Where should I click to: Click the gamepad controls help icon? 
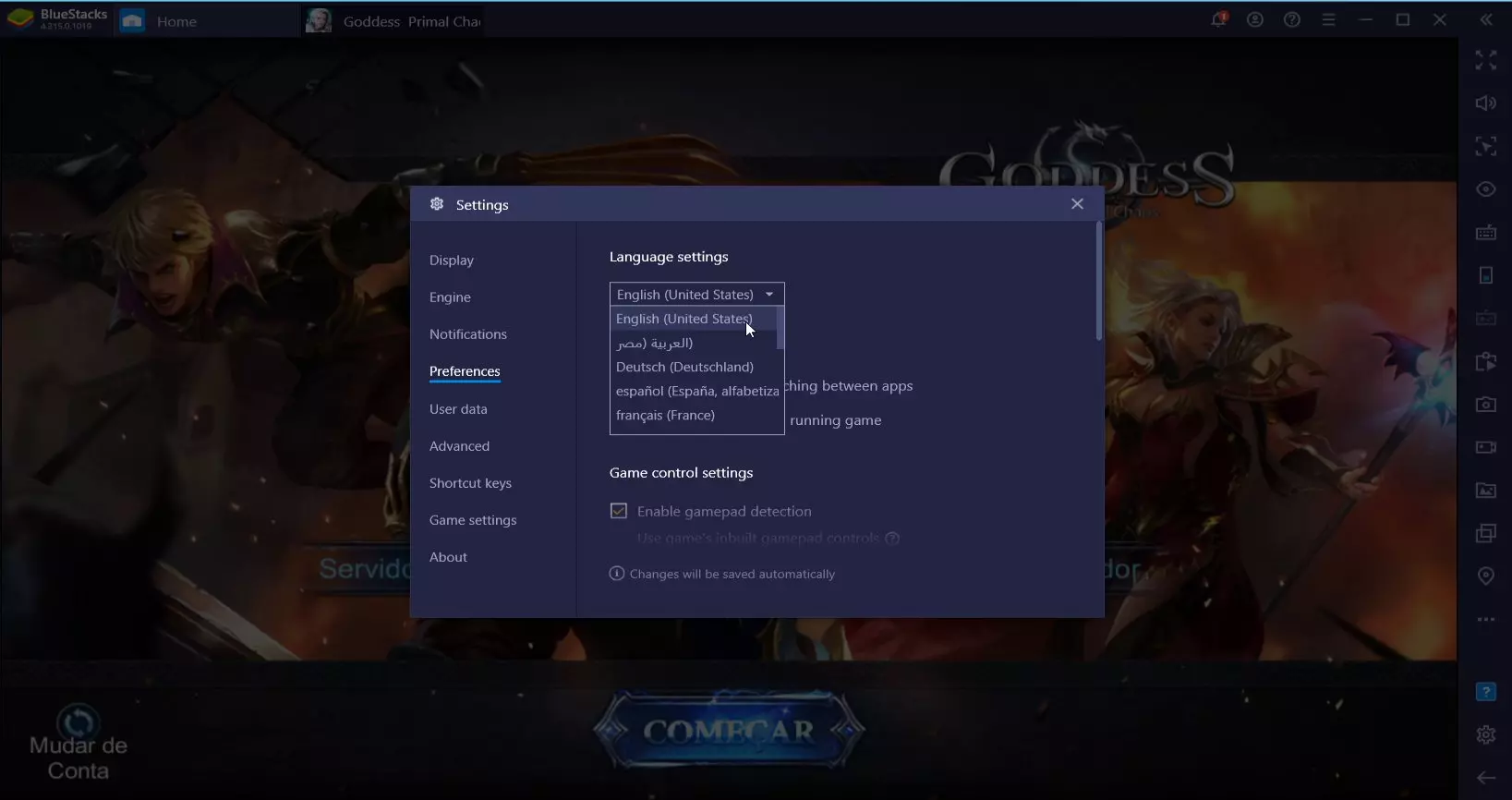(892, 539)
